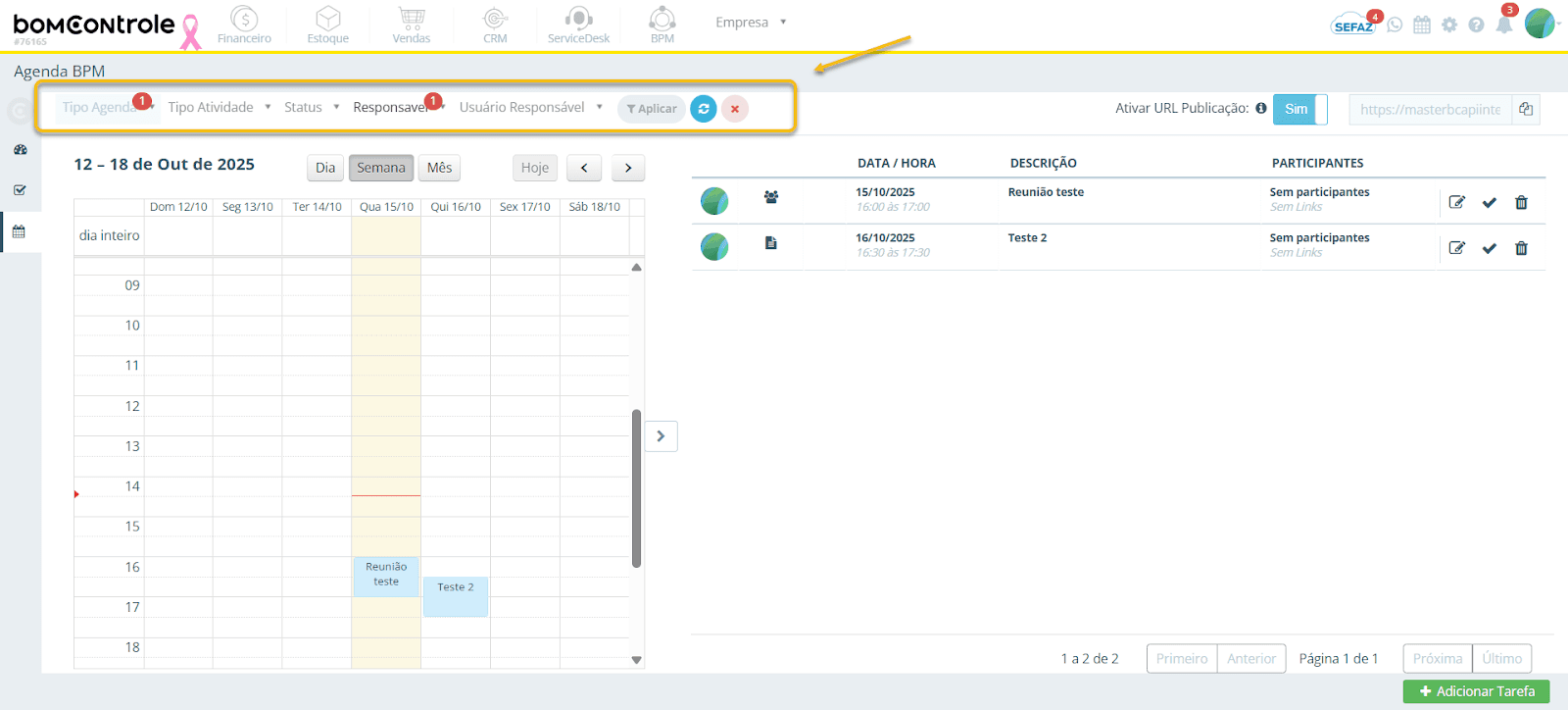Jump to today with the Hoje button
This screenshot has width=1568, height=710.
(x=535, y=168)
